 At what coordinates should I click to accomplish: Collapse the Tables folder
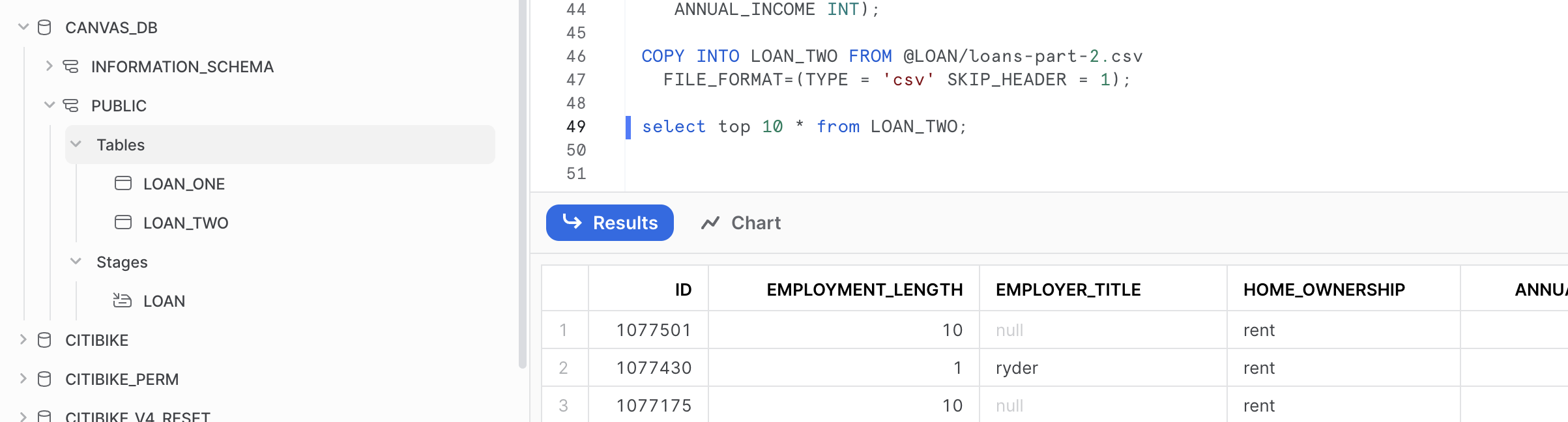(76, 145)
